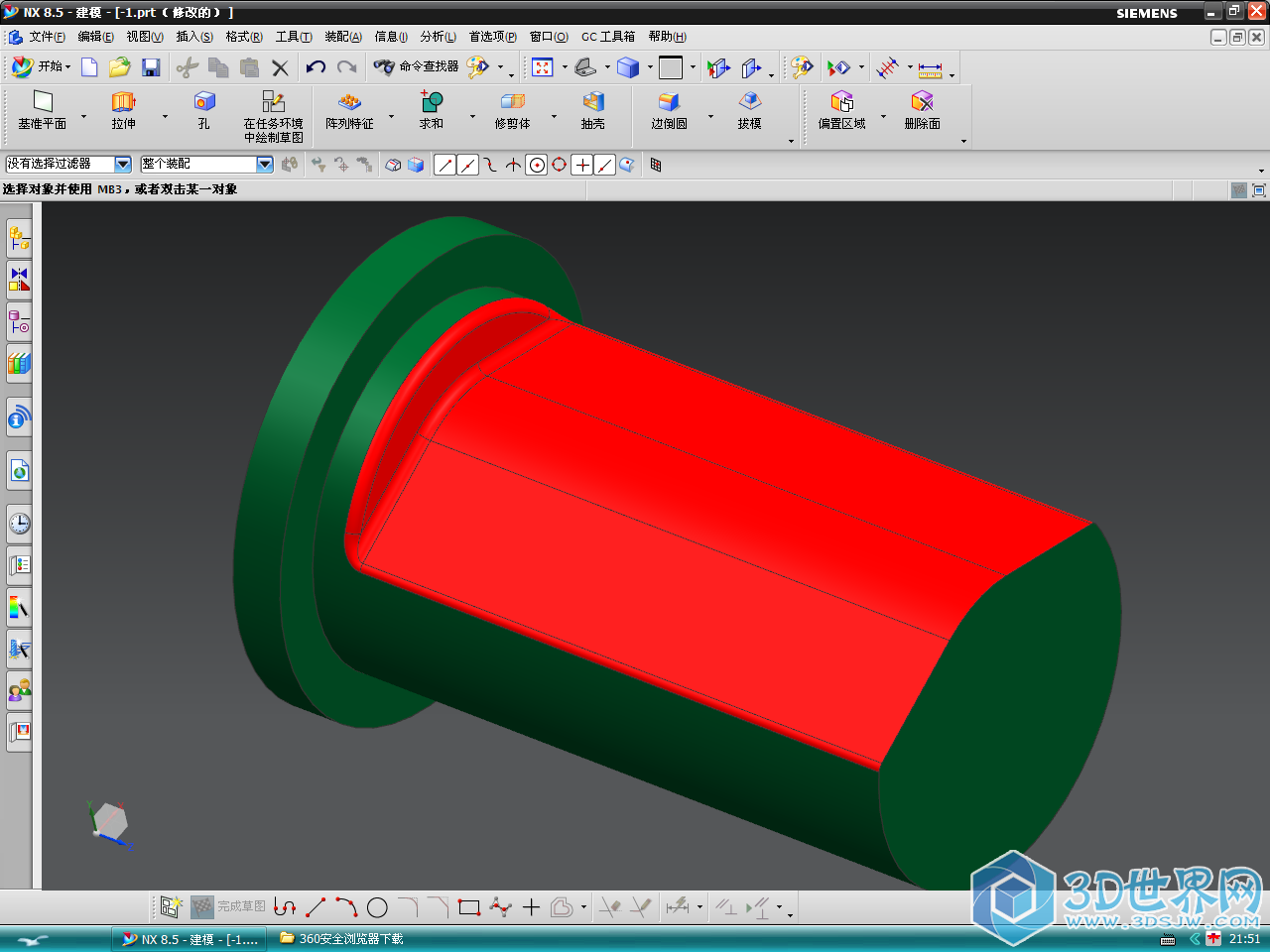
Task: Open the rendering style shaded cube icon
Action: 627,66
